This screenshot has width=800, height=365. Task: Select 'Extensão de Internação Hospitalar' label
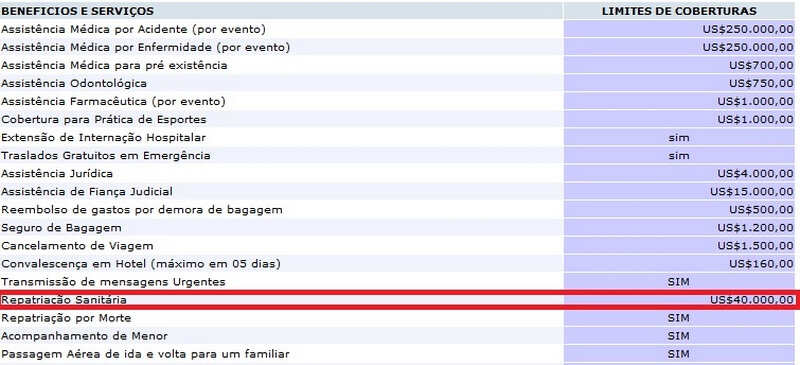click(x=104, y=137)
